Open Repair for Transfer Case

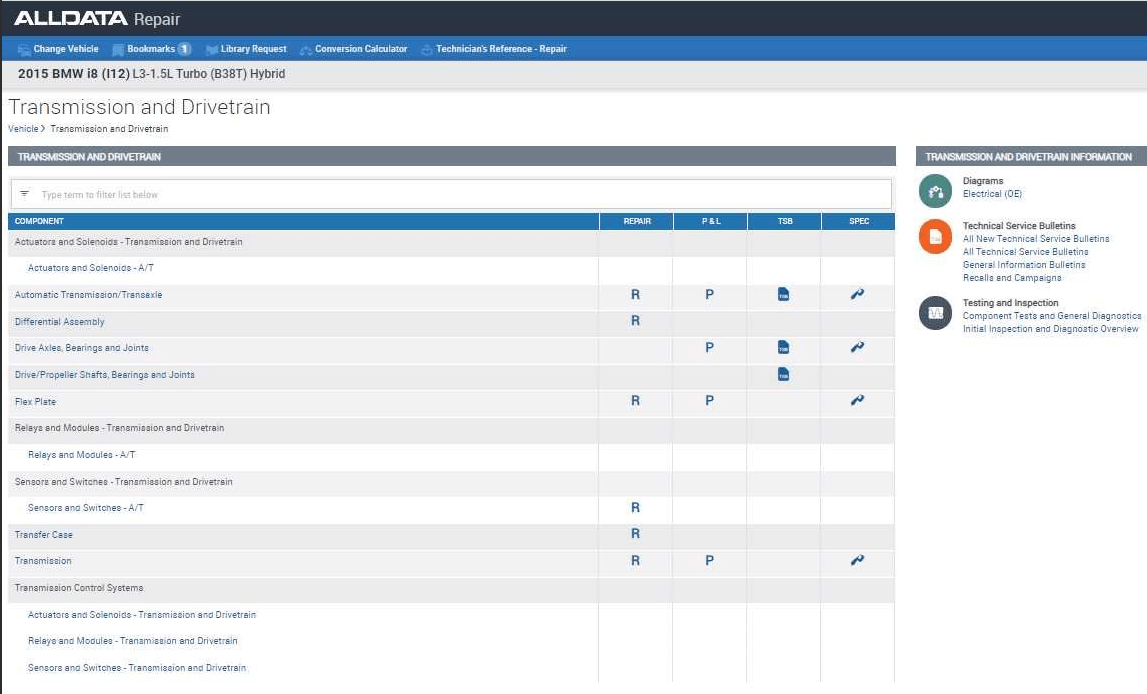click(635, 534)
